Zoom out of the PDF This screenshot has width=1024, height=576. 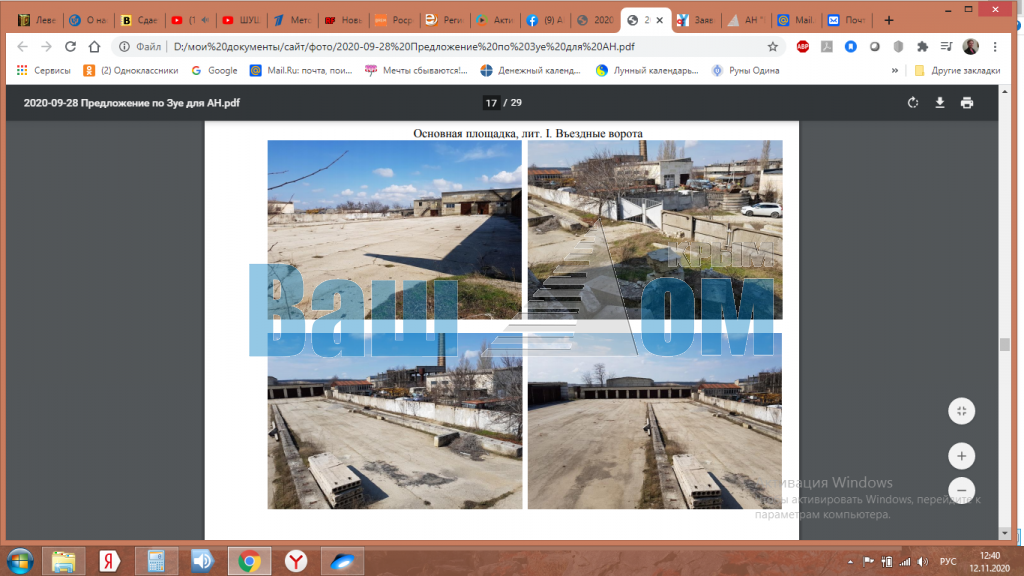click(961, 490)
